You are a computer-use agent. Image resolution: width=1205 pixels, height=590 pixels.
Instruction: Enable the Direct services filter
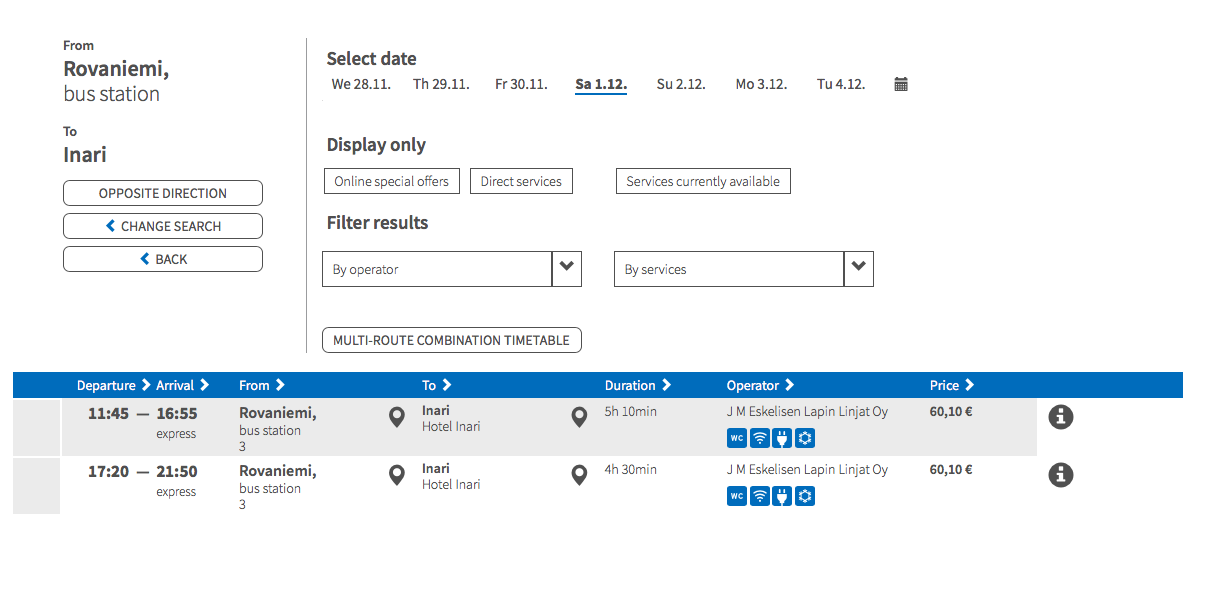pos(521,181)
